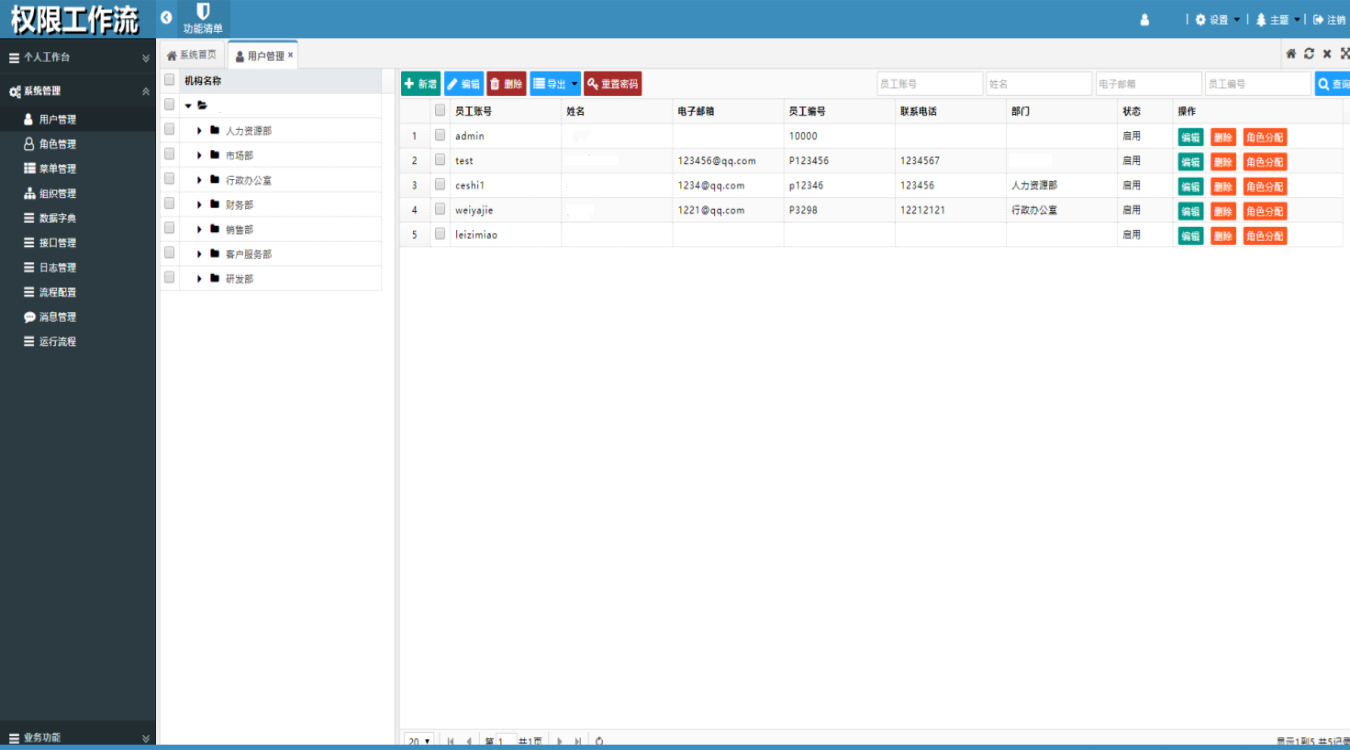Click 编辑 in the admin row
This screenshot has width=1350, height=750.
(x=1190, y=137)
